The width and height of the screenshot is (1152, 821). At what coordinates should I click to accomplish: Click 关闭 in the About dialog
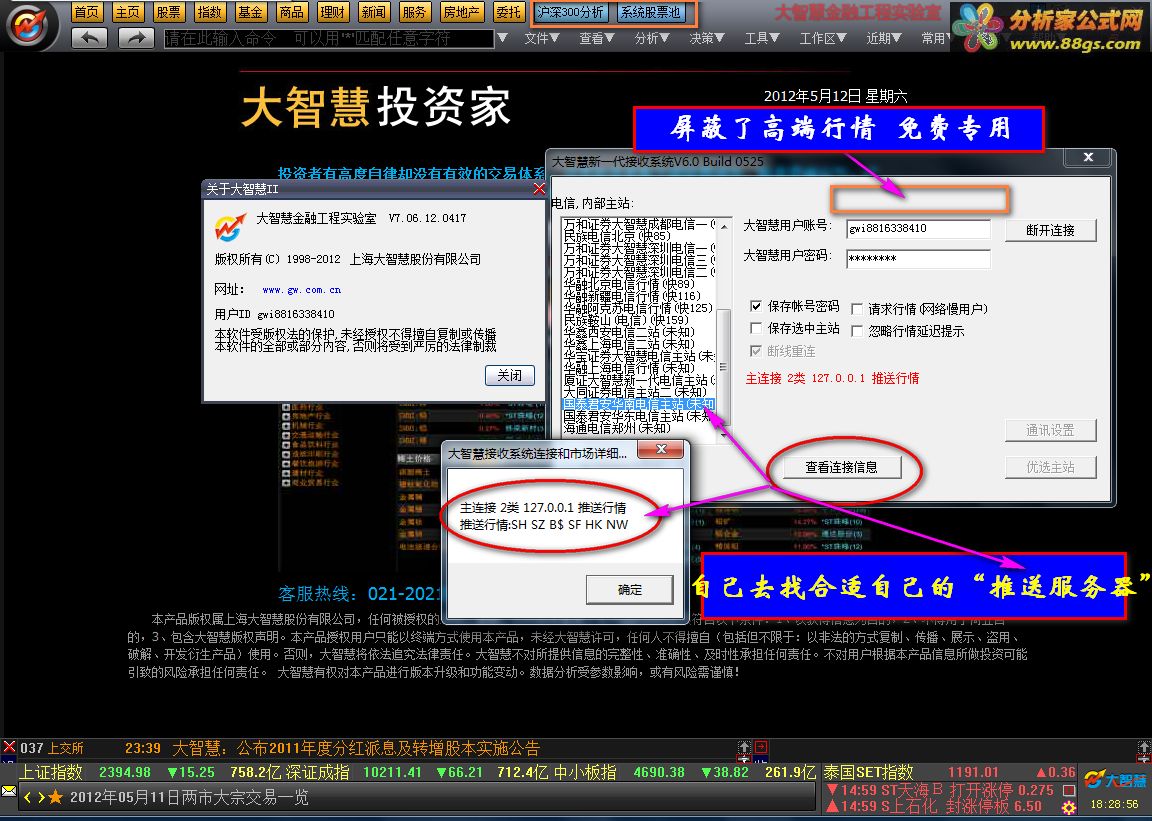coord(509,375)
